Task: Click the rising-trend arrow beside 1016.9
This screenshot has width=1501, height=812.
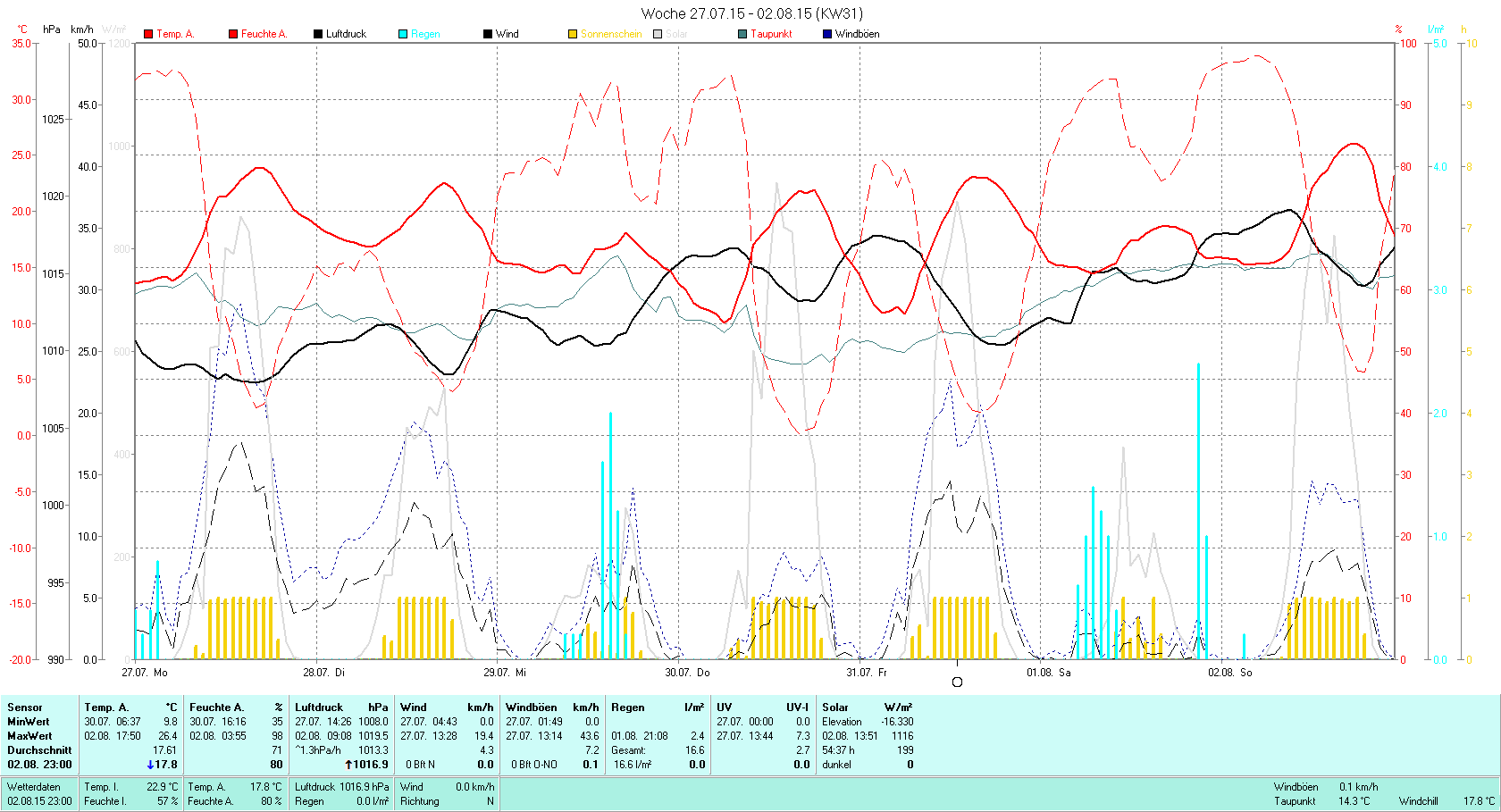Action: tap(348, 765)
